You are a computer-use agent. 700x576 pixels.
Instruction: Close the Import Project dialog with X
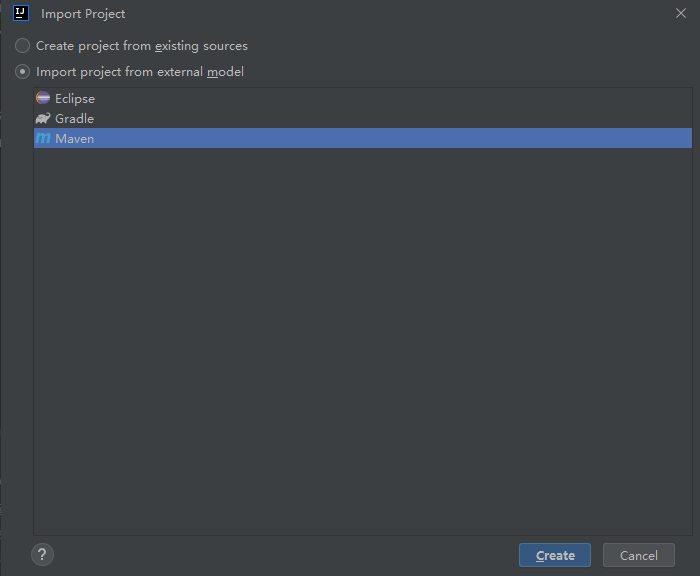[x=681, y=13]
